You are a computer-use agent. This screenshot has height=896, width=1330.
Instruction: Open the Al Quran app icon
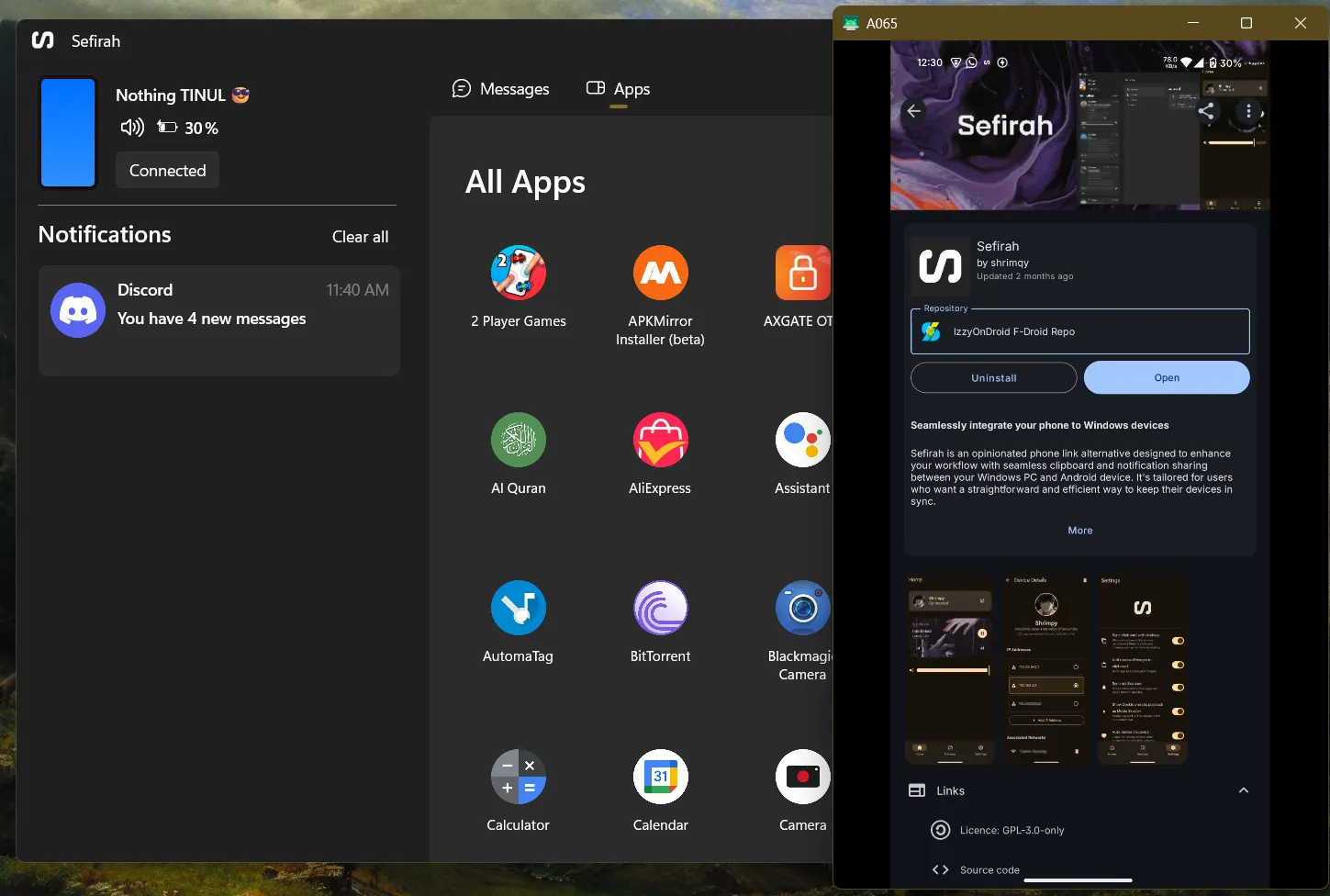(x=518, y=441)
